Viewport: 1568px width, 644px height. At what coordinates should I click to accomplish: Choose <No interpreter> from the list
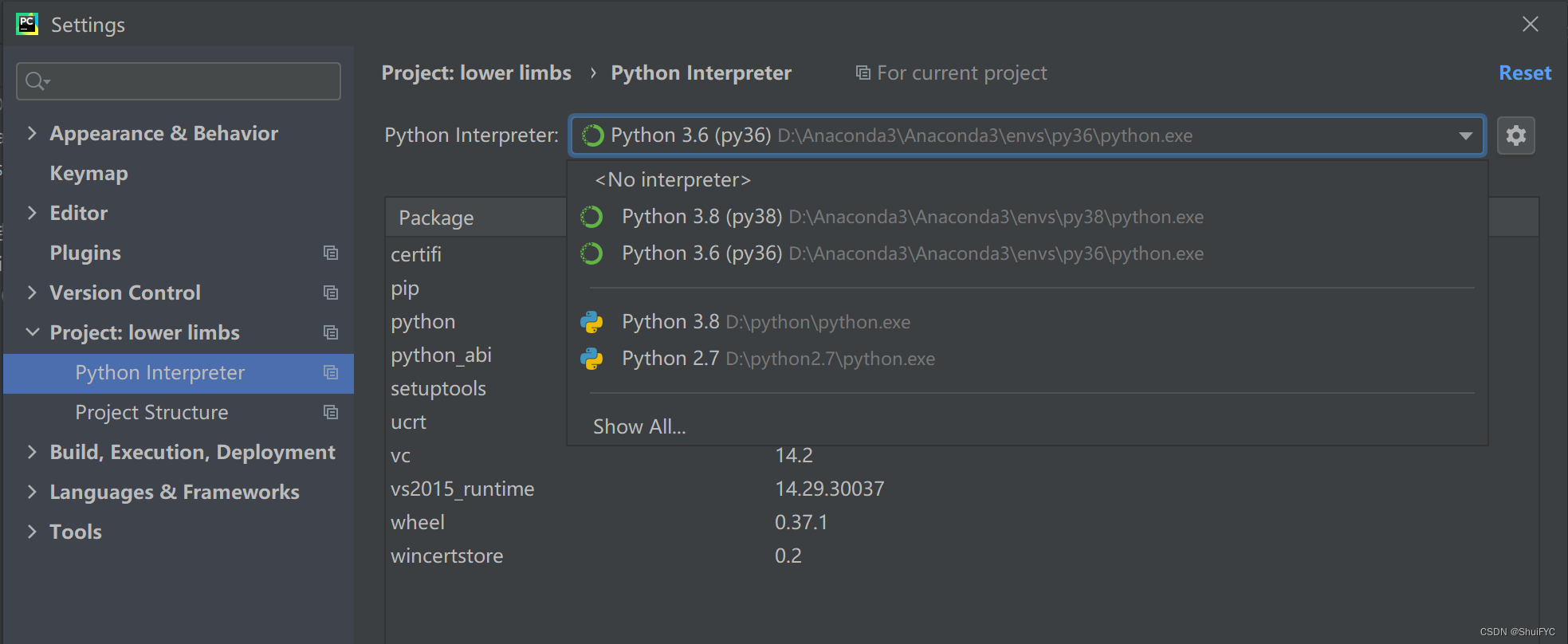[1027, 180]
